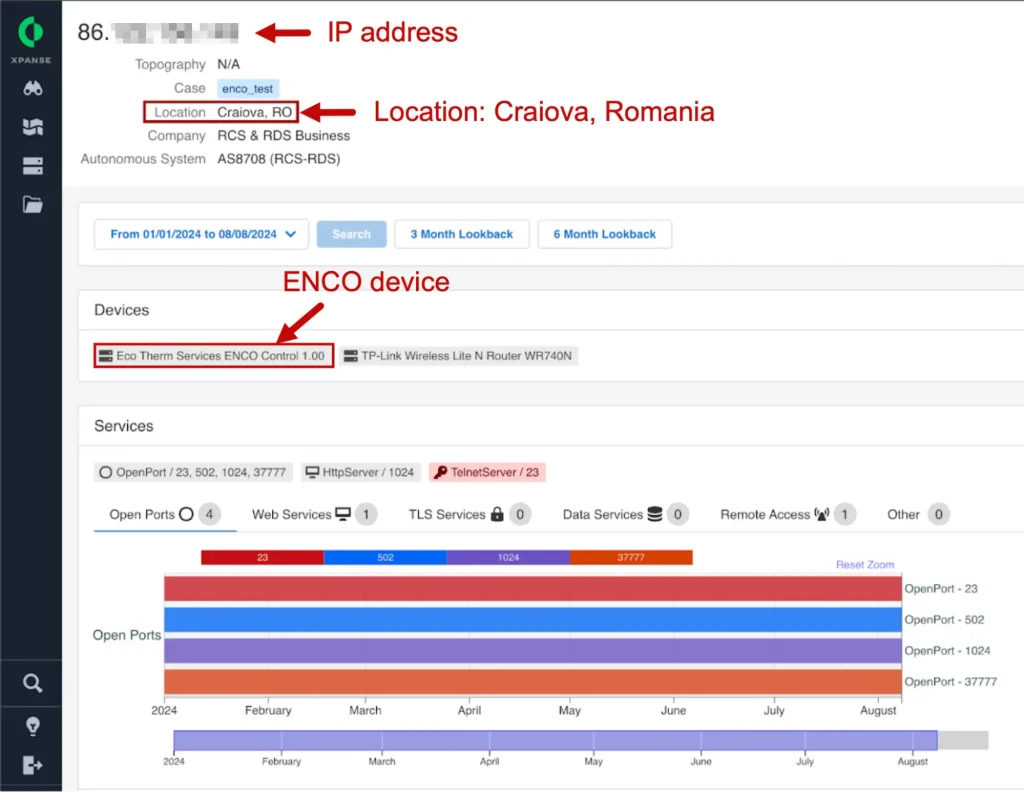Click the timeline range slider bar

pos(555,740)
